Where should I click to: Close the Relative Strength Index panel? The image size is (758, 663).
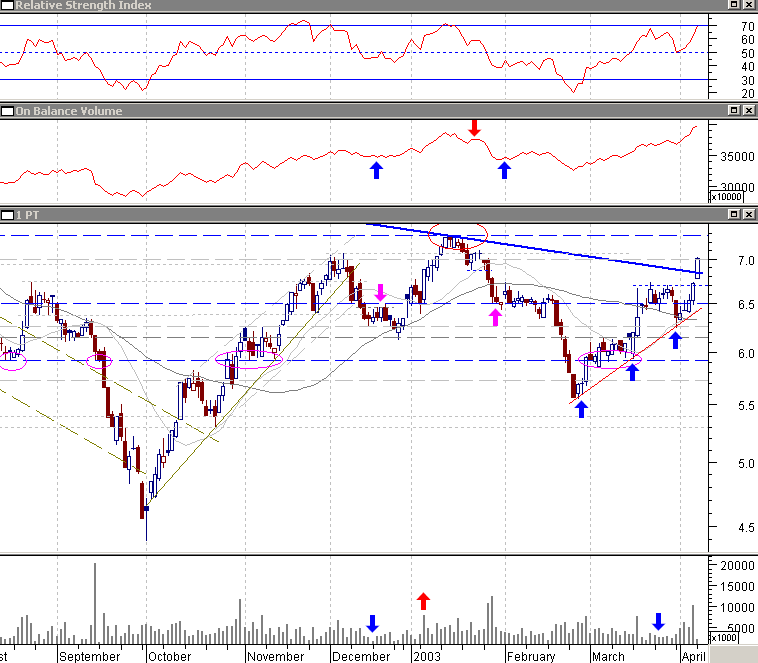pos(748,4)
